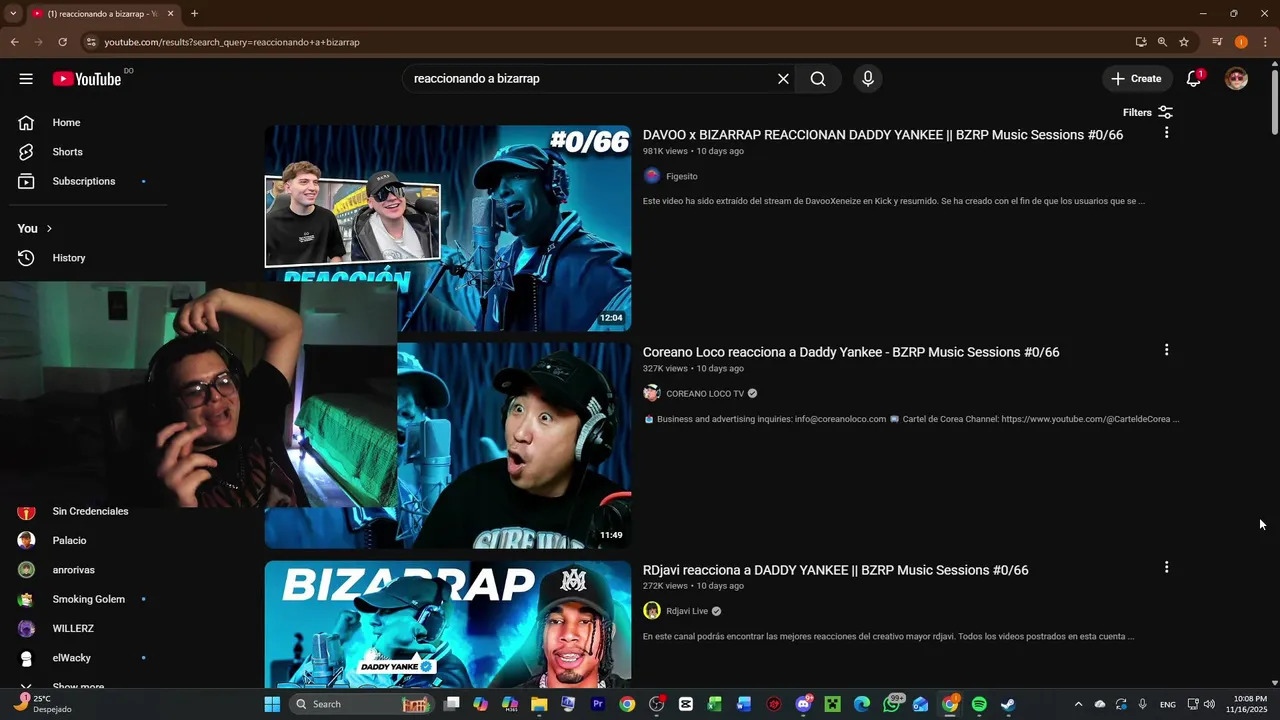Viewport: 1280px width, 720px height.
Task: Open Subscriptions in the sidebar
Action: pos(84,181)
